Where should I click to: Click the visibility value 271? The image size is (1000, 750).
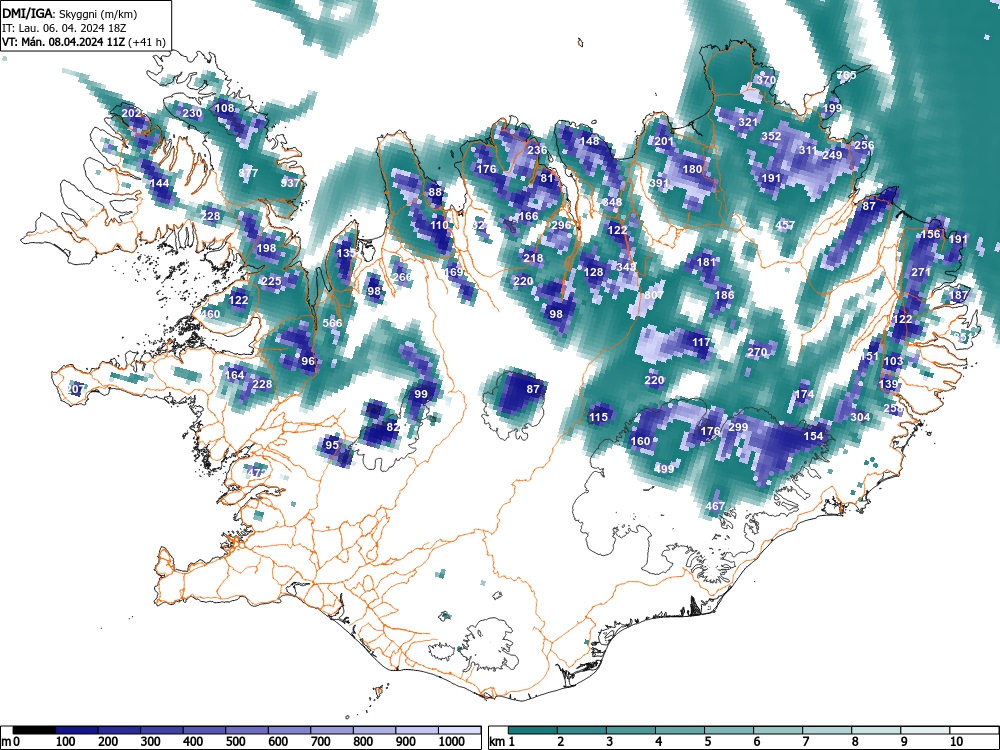click(921, 272)
